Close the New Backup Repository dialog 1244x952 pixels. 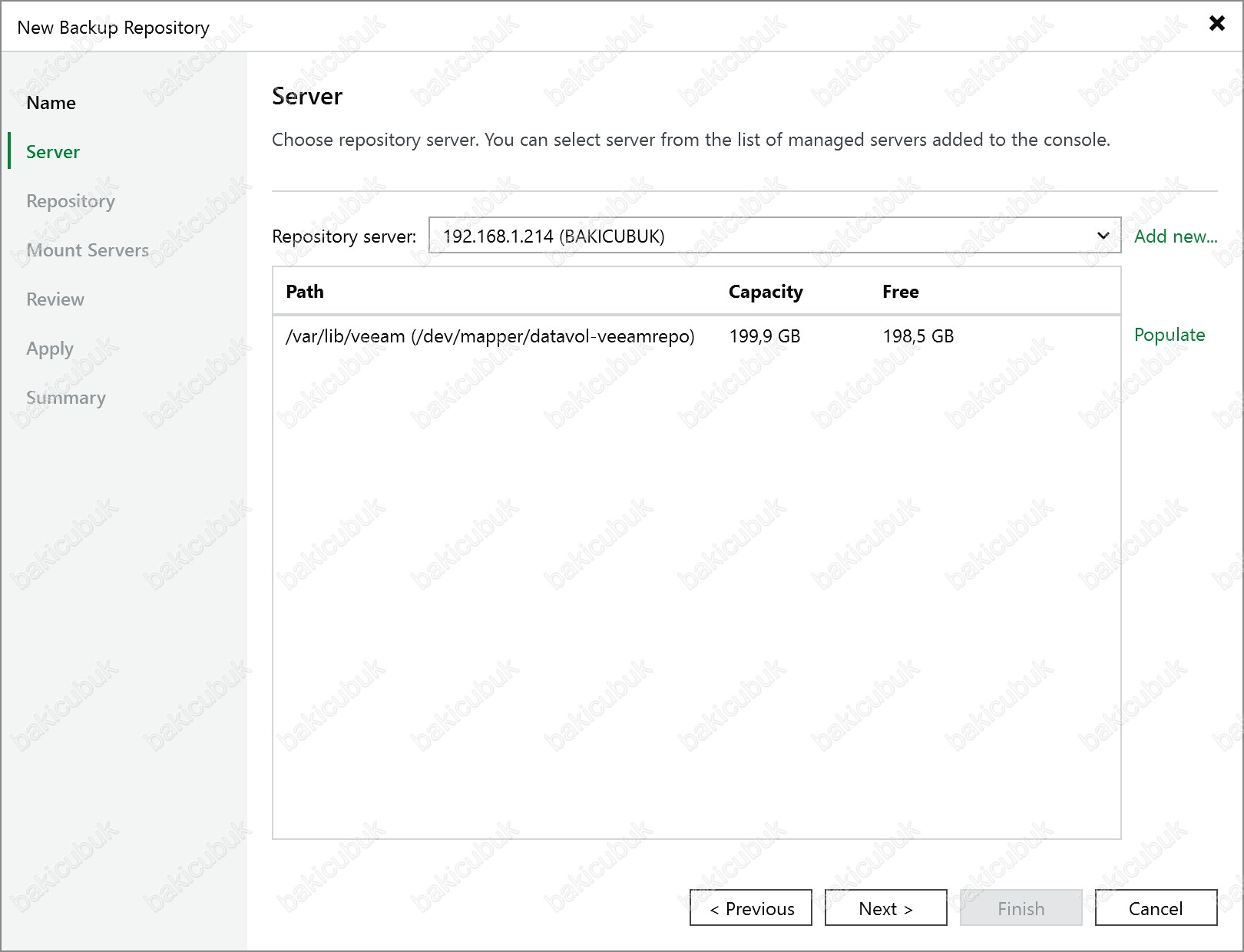pyautogui.click(x=1216, y=23)
